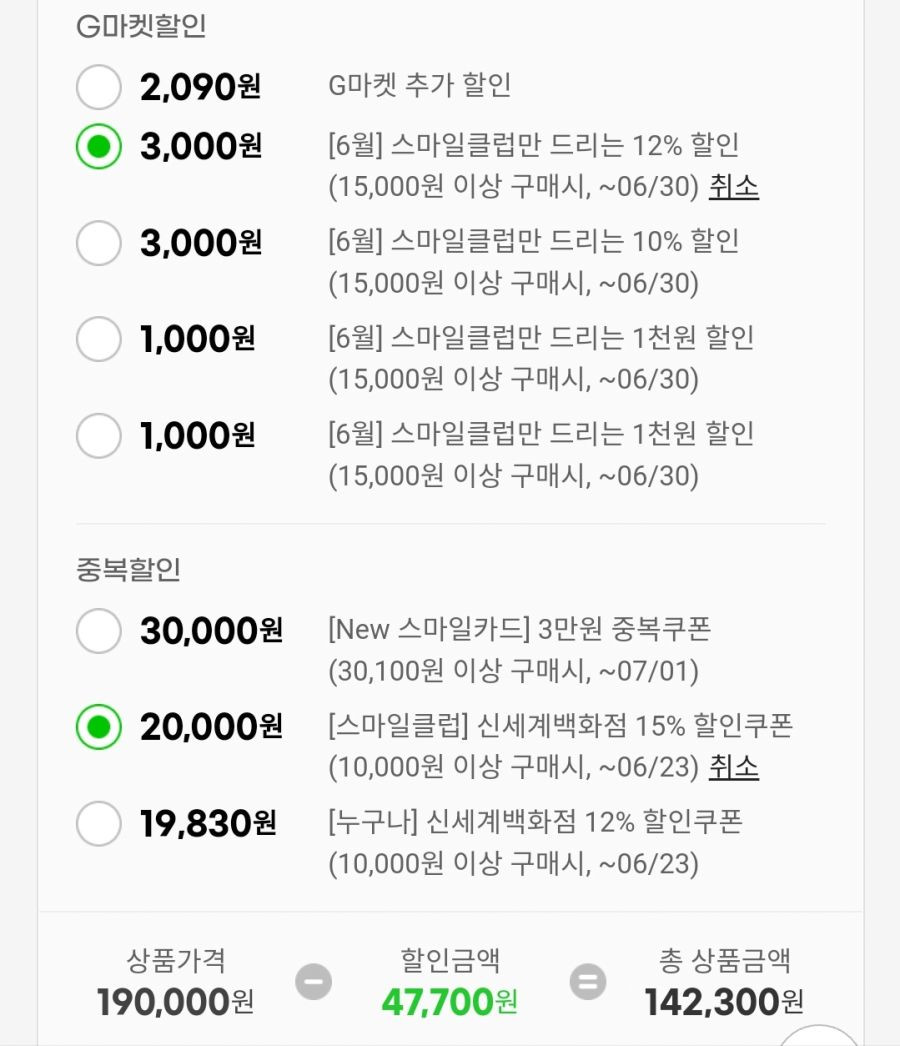Select the 2,090원 G마켓 추가 할인 radio button

pyautogui.click(x=99, y=87)
